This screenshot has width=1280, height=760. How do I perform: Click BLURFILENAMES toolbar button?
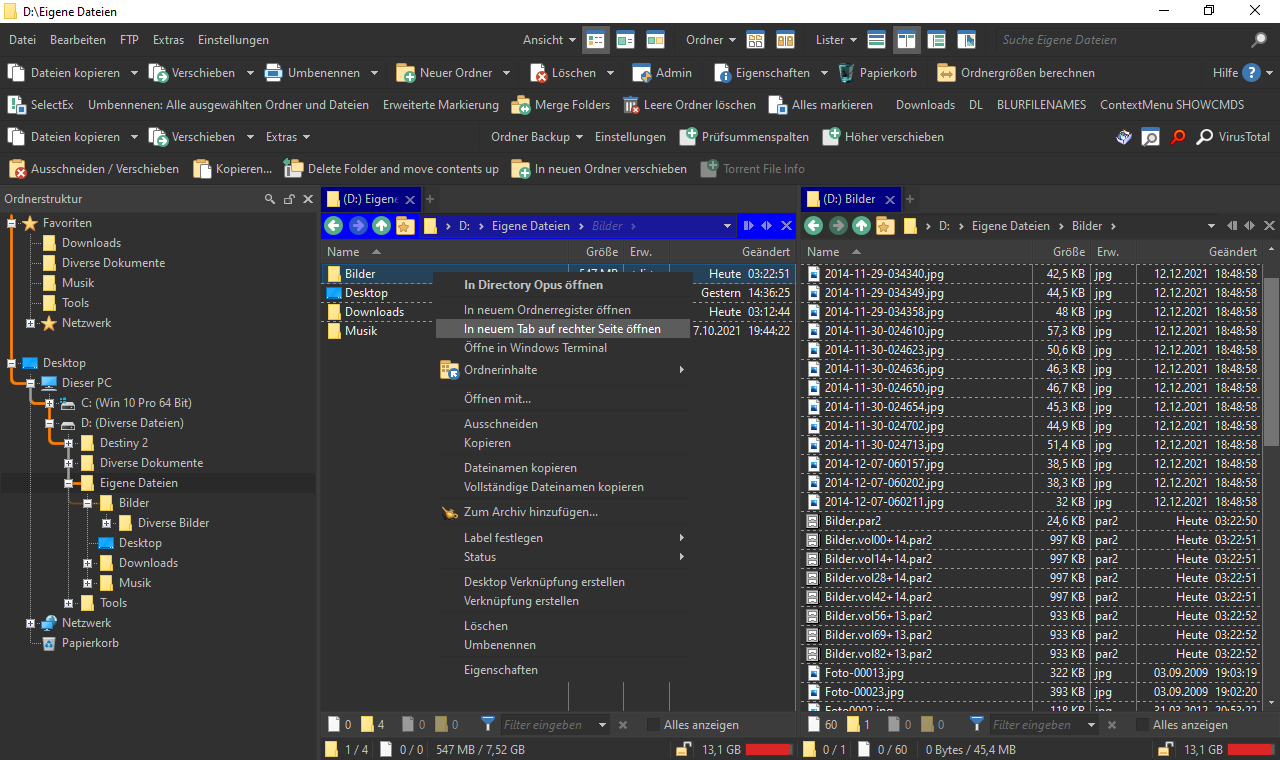1041,105
